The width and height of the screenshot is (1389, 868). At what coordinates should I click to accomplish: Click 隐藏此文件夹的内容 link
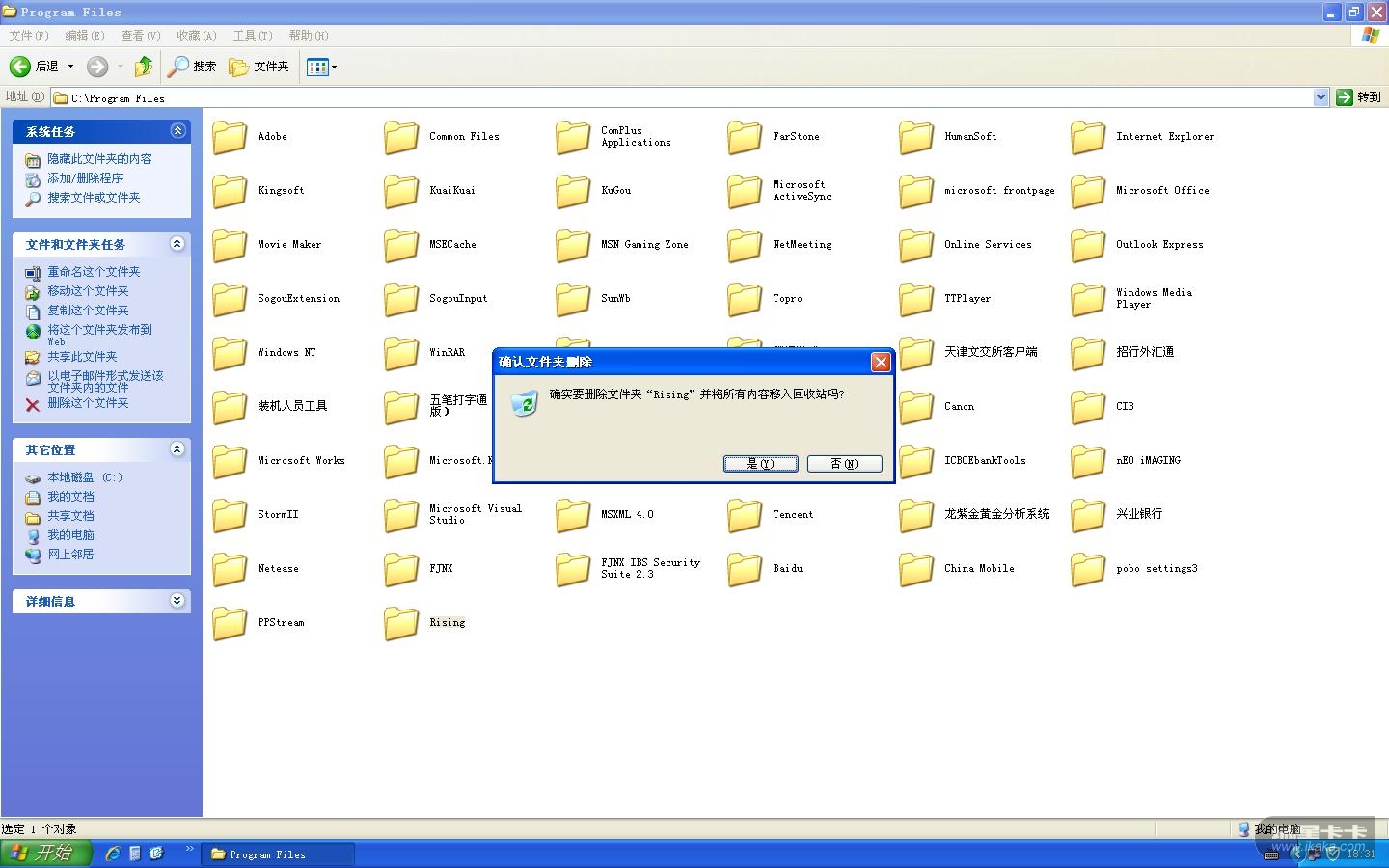(x=99, y=159)
